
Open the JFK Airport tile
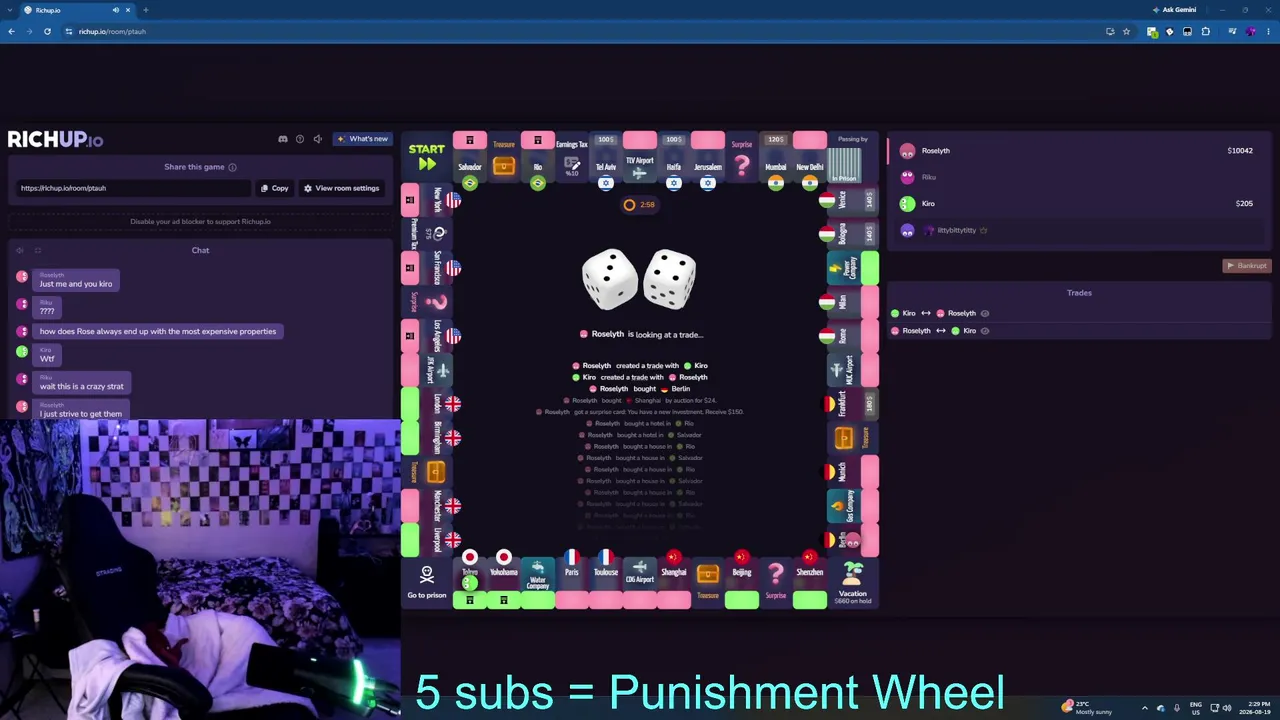pyautogui.click(x=428, y=370)
